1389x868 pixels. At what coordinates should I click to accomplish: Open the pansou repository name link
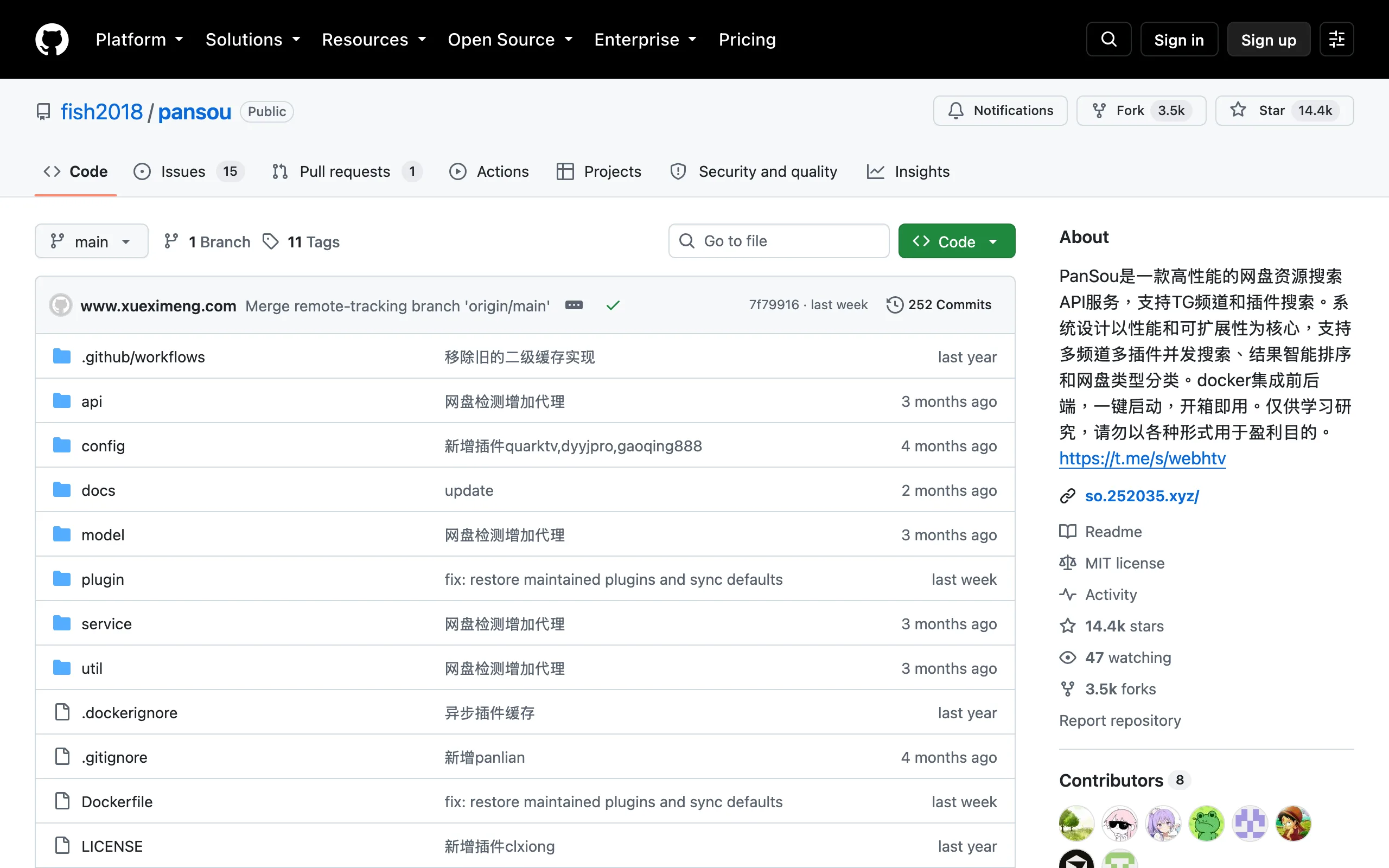(x=195, y=111)
